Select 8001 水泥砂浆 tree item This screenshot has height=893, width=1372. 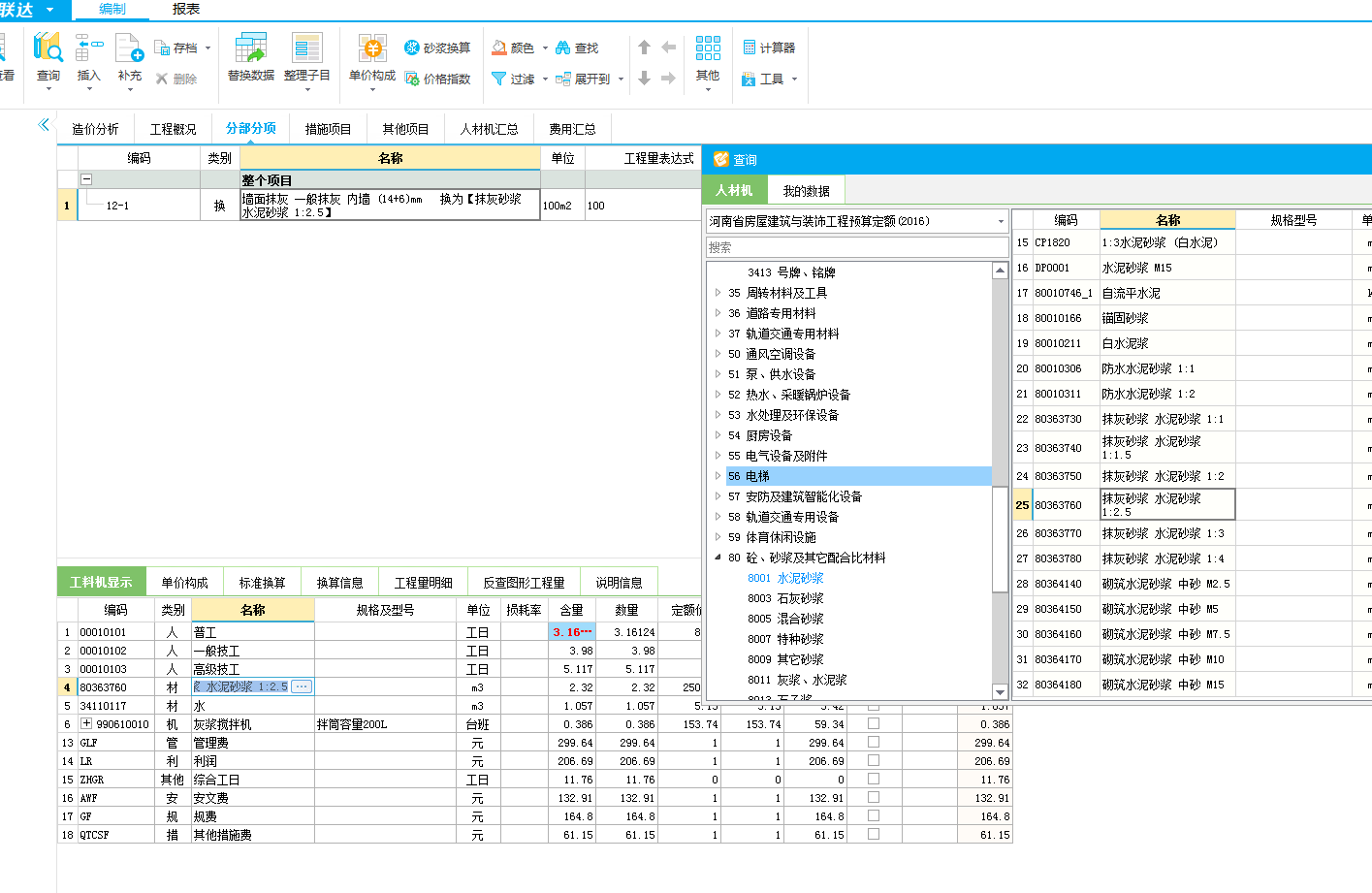click(784, 577)
